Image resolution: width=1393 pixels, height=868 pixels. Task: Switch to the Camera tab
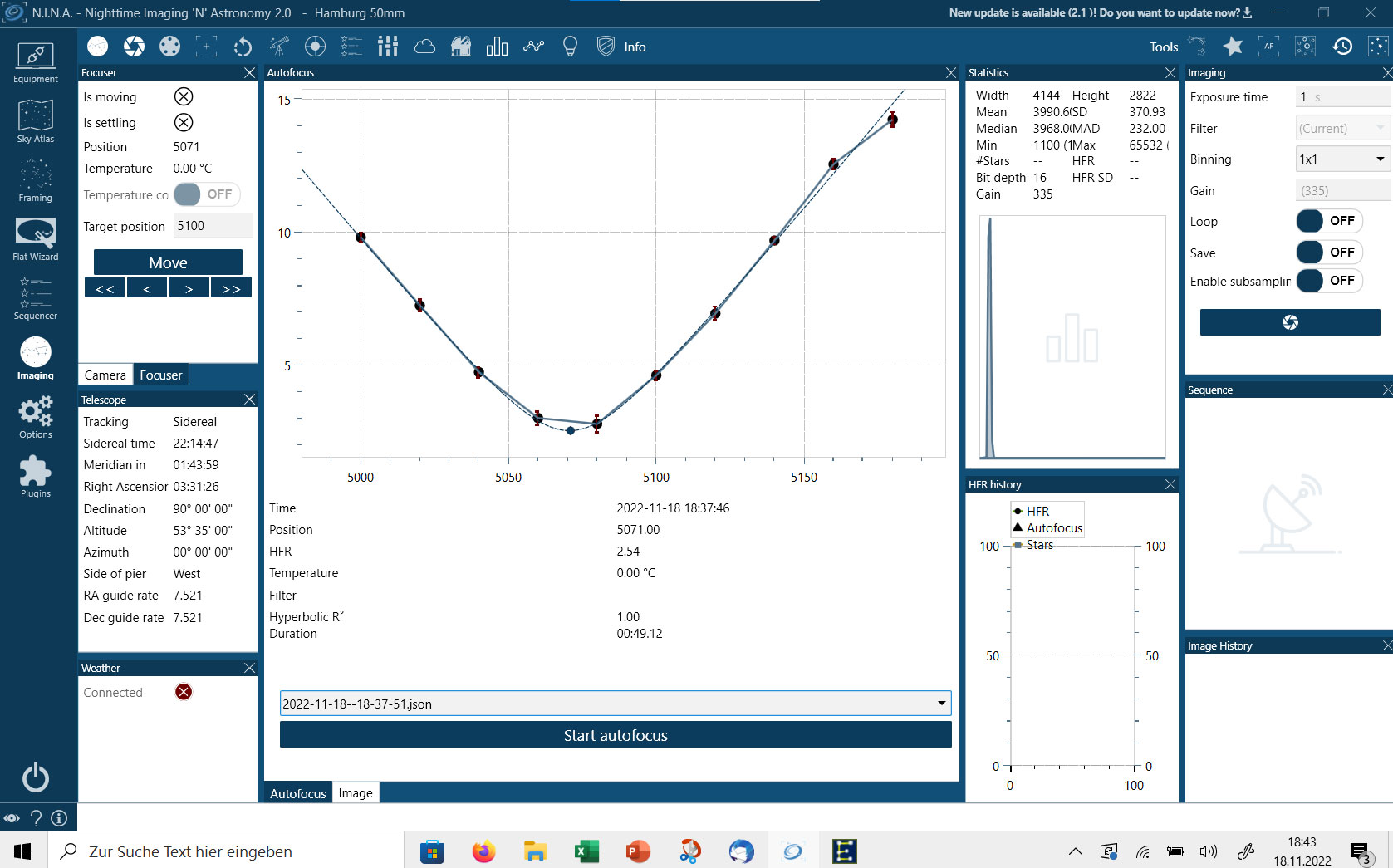105,375
